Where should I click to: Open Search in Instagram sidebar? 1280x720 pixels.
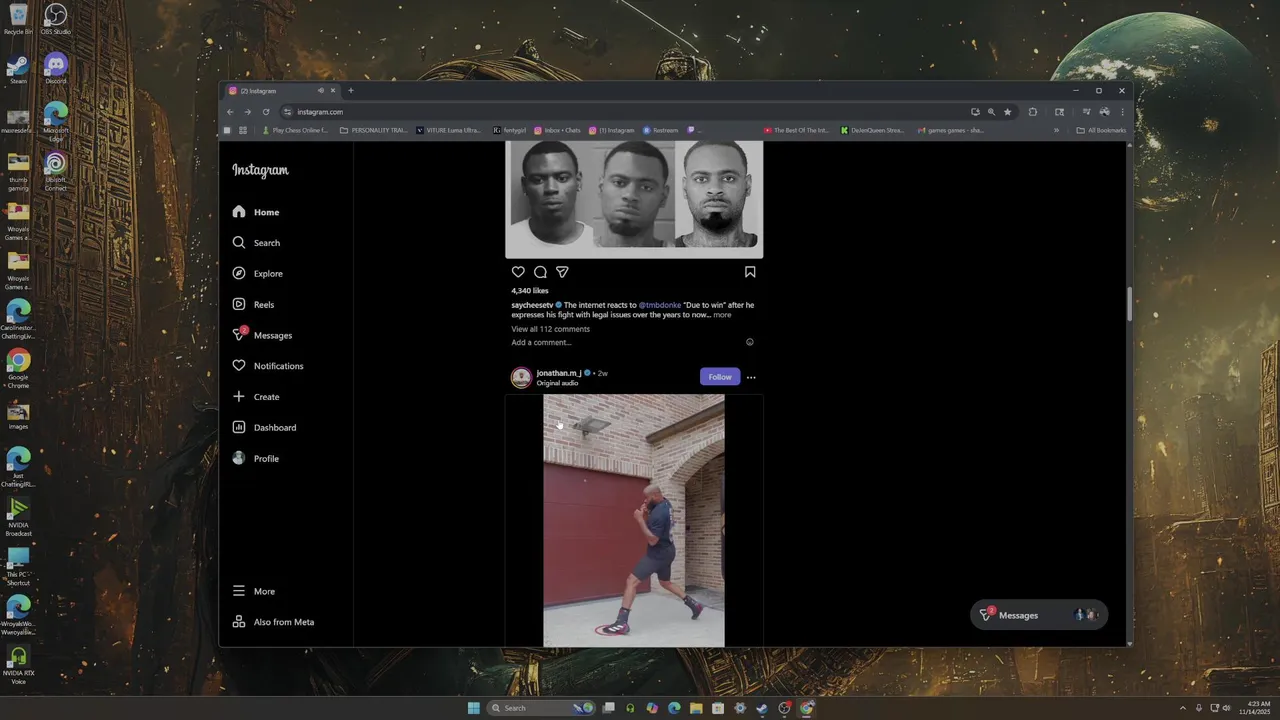point(256,243)
